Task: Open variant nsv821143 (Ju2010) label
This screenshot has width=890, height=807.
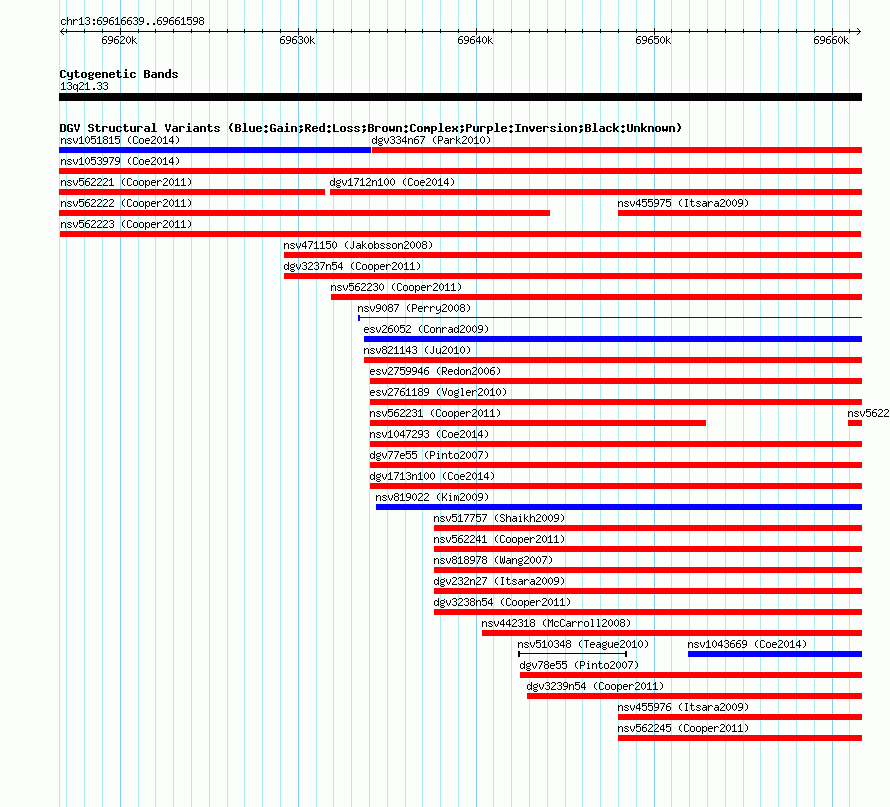Action: [417, 350]
